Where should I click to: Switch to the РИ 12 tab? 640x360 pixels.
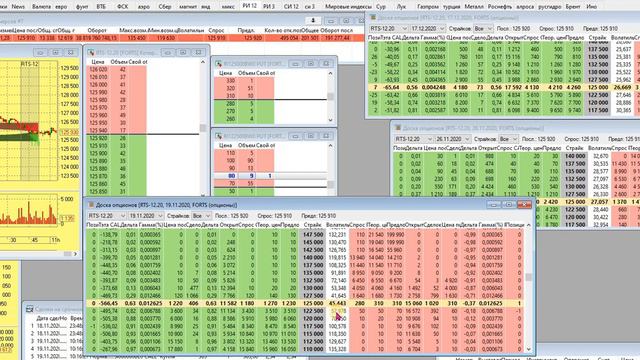(249, 6)
